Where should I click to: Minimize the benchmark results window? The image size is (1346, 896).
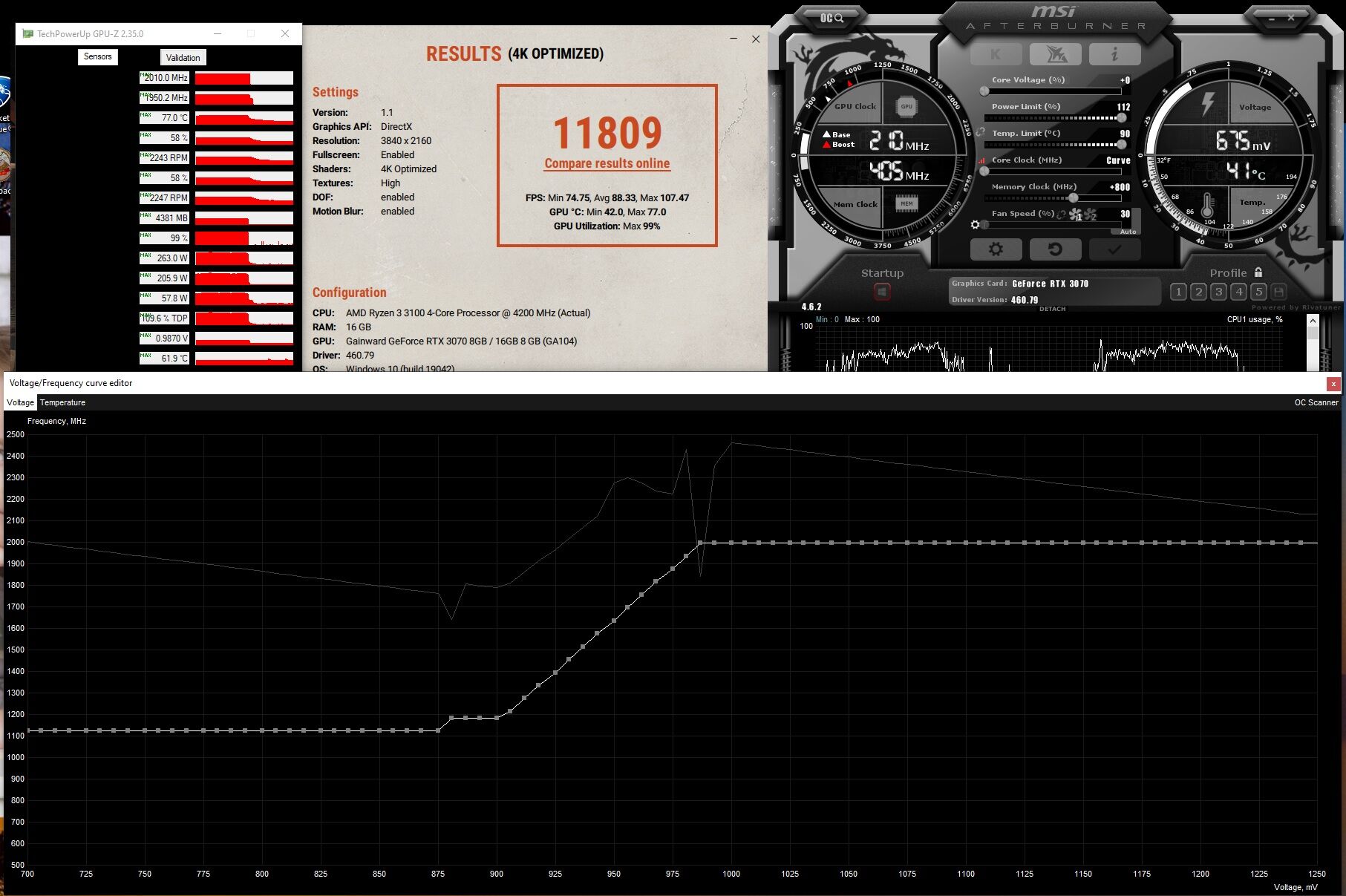734,39
